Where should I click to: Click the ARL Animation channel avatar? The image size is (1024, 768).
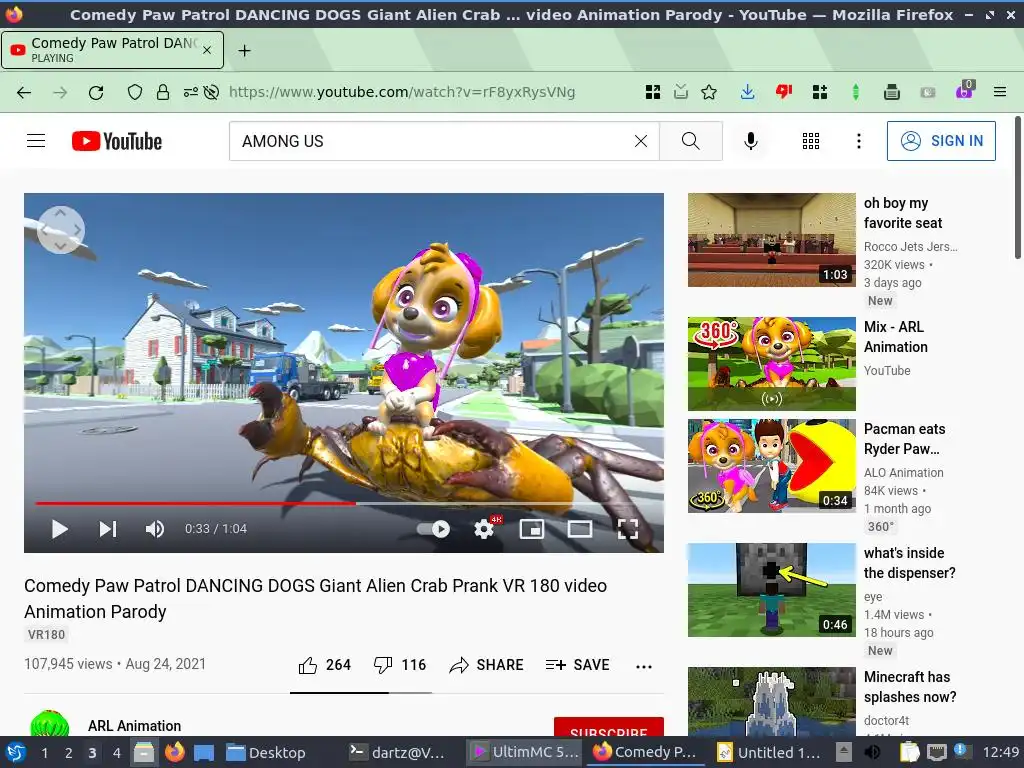click(50, 724)
